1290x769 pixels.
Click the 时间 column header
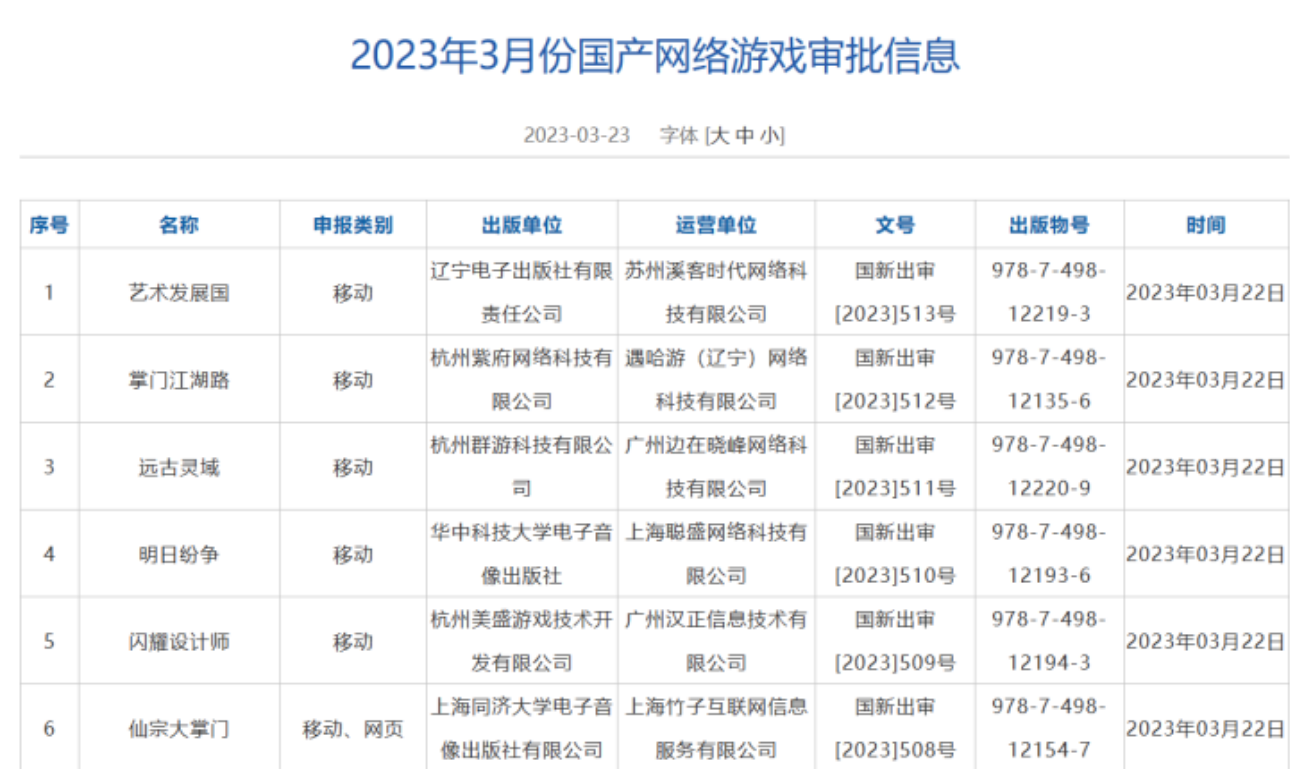1204,225
